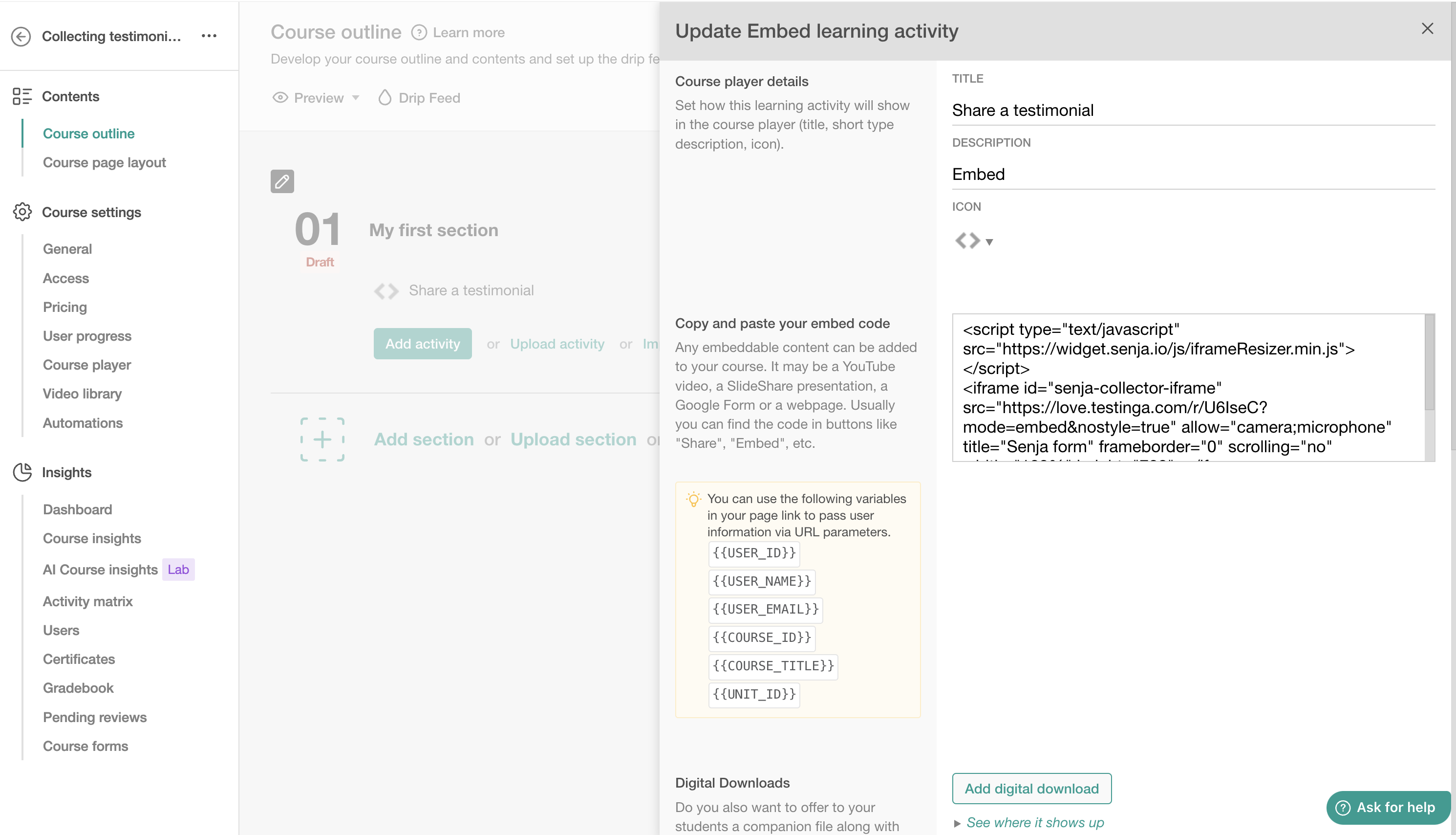Click the Insights pie chart icon
Image resolution: width=1456 pixels, height=835 pixels.
[22, 472]
